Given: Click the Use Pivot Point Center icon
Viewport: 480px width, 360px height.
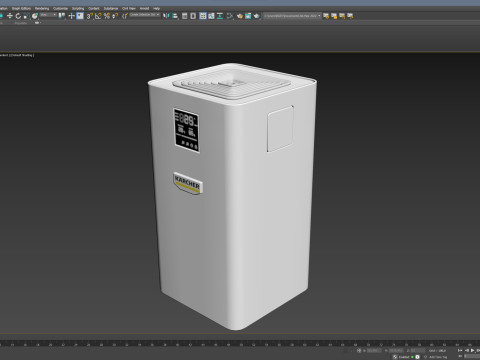Looking at the screenshot, I should (x=62, y=16).
